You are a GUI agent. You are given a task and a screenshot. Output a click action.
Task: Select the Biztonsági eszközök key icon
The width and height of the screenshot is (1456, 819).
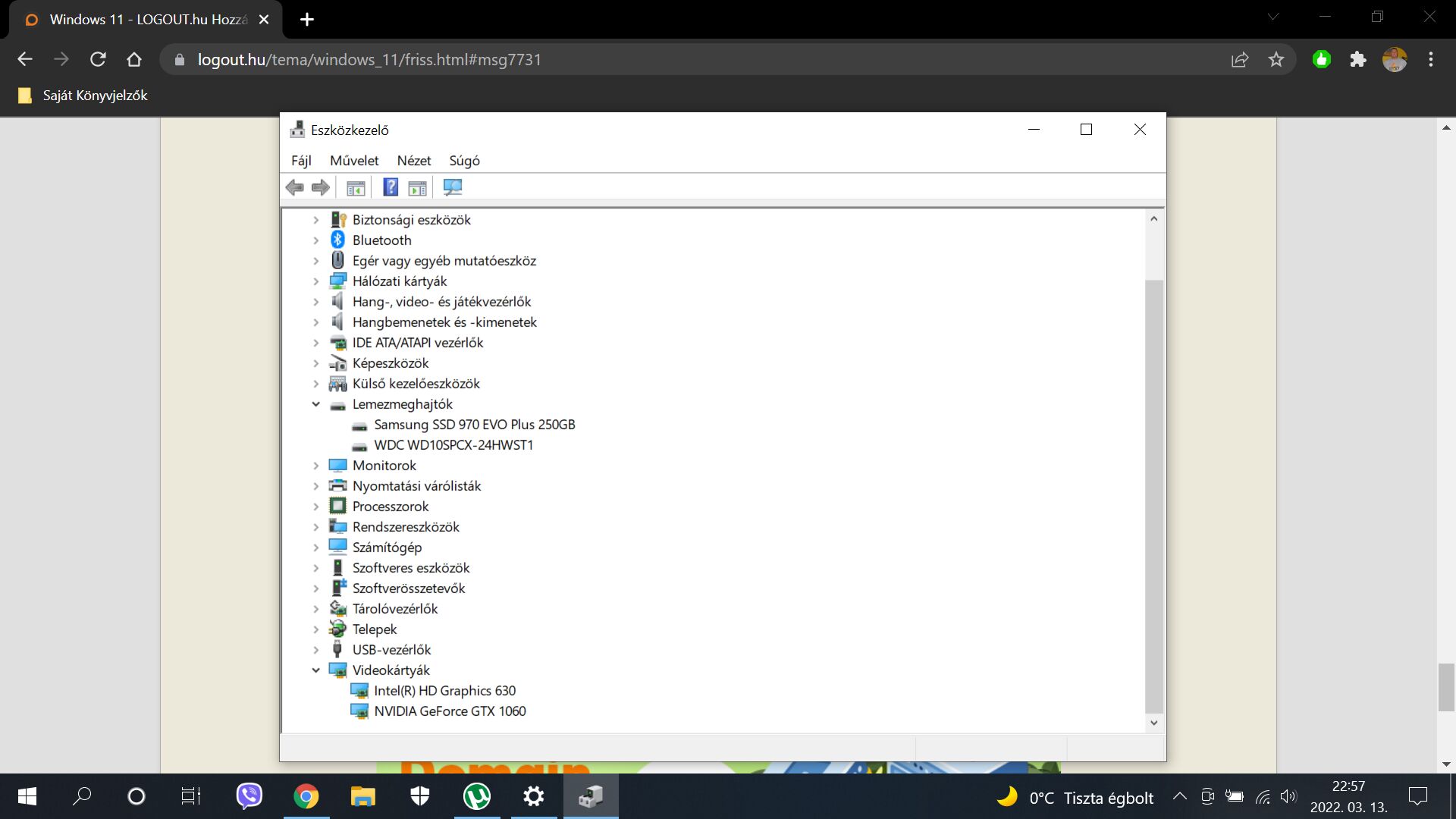(x=338, y=219)
